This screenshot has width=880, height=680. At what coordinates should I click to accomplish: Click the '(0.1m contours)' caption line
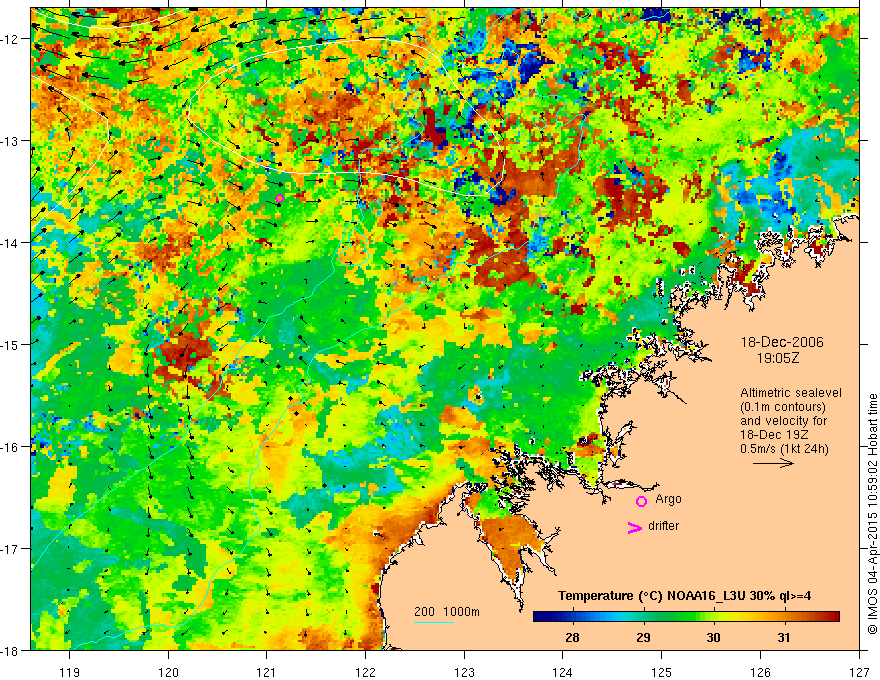click(783, 407)
